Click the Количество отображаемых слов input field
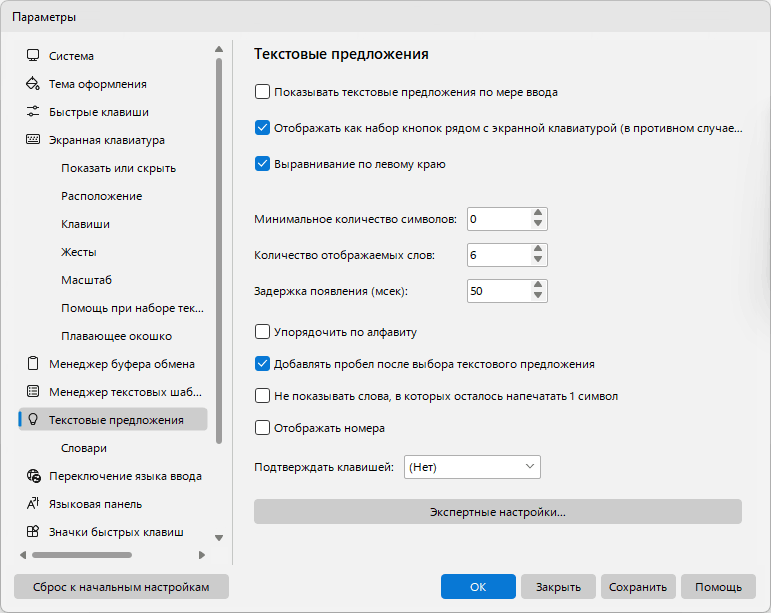771x613 pixels. pyautogui.click(x=499, y=255)
